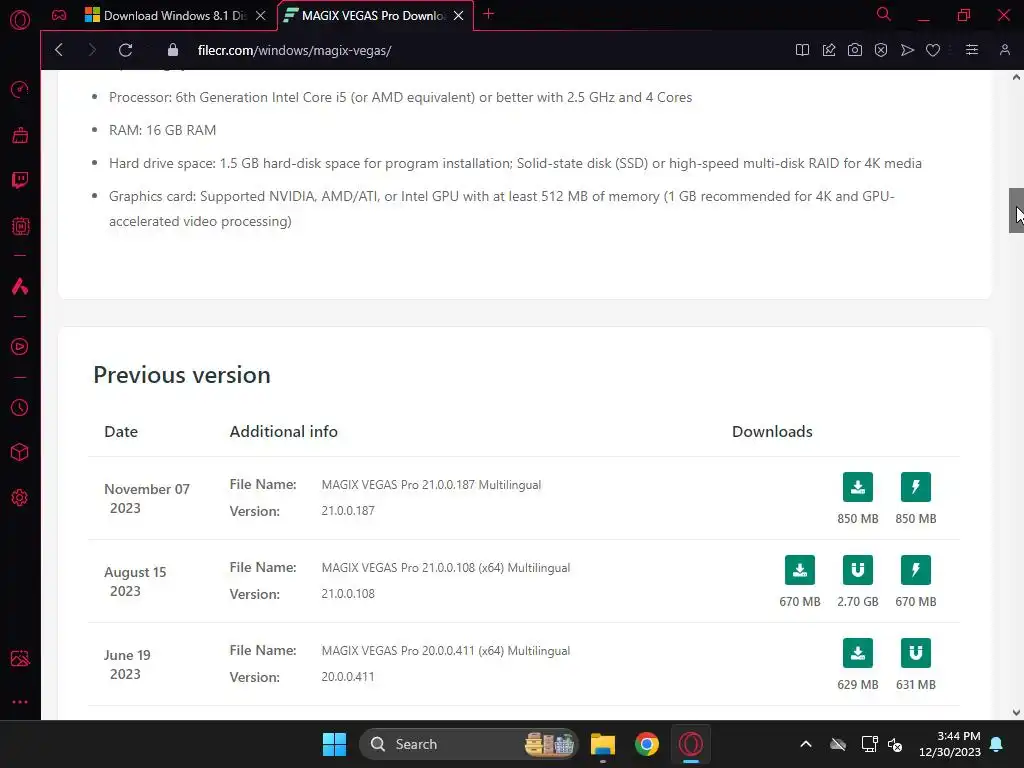Click the edit/share page icon in address bar
This screenshot has height=768, width=1024.
(829, 50)
